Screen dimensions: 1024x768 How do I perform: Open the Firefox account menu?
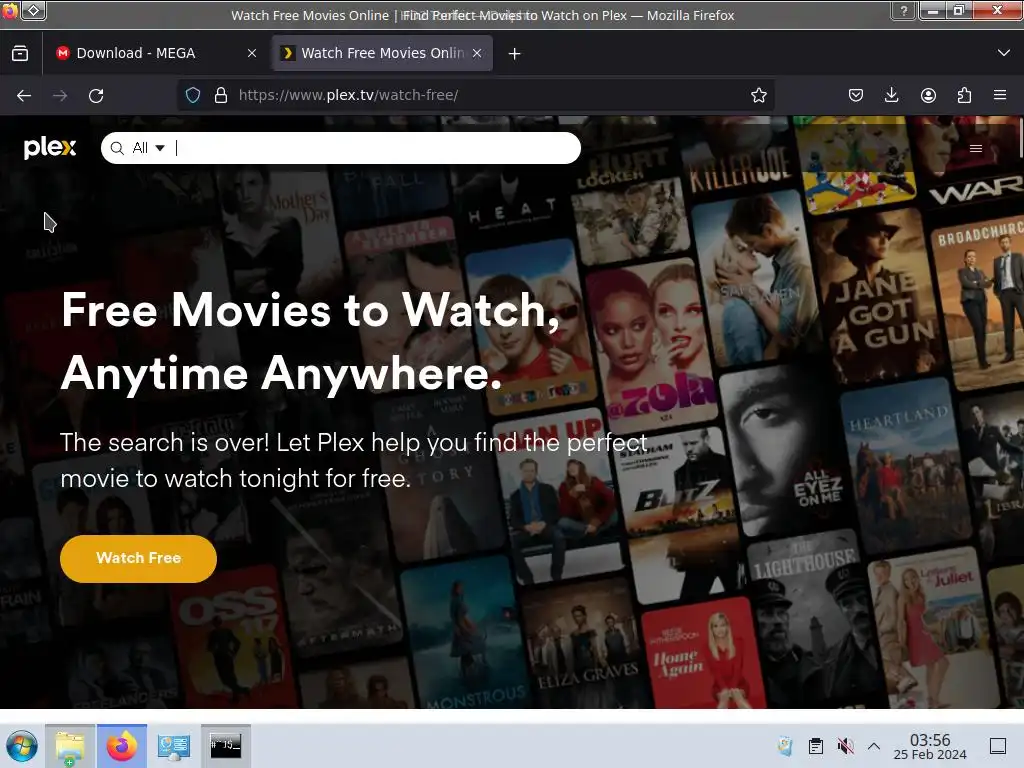click(928, 95)
